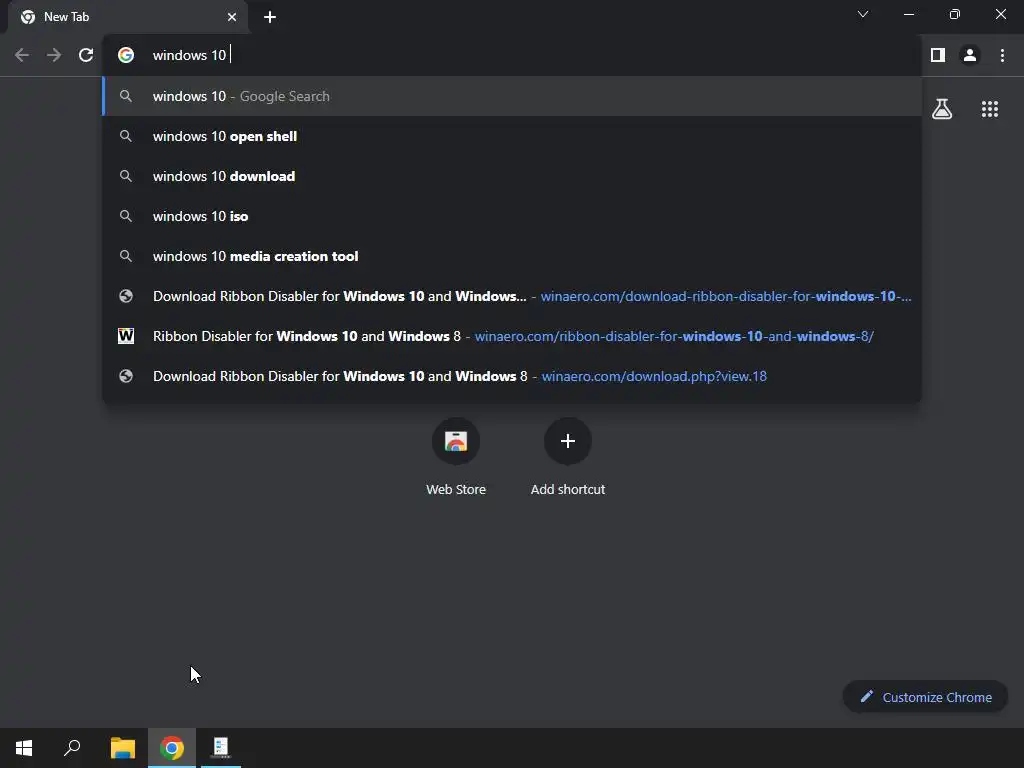Close the New Tab tab
Viewport: 1024px width, 768px height.
[232, 17]
